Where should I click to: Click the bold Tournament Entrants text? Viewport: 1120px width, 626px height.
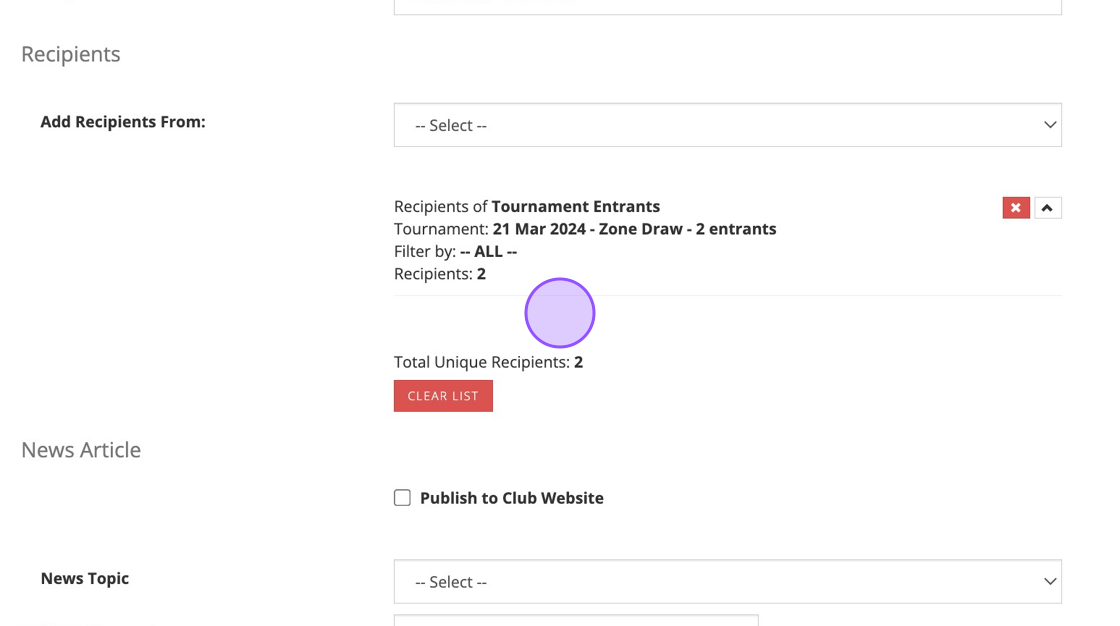(x=575, y=206)
